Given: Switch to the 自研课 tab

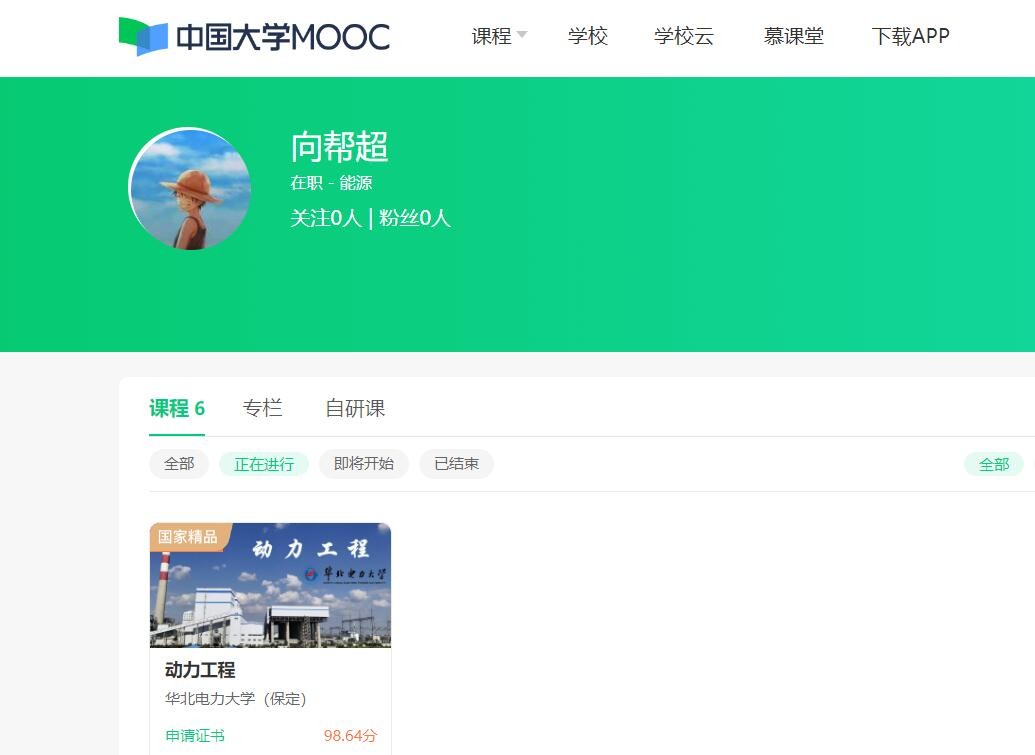Looking at the screenshot, I should [x=355, y=409].
